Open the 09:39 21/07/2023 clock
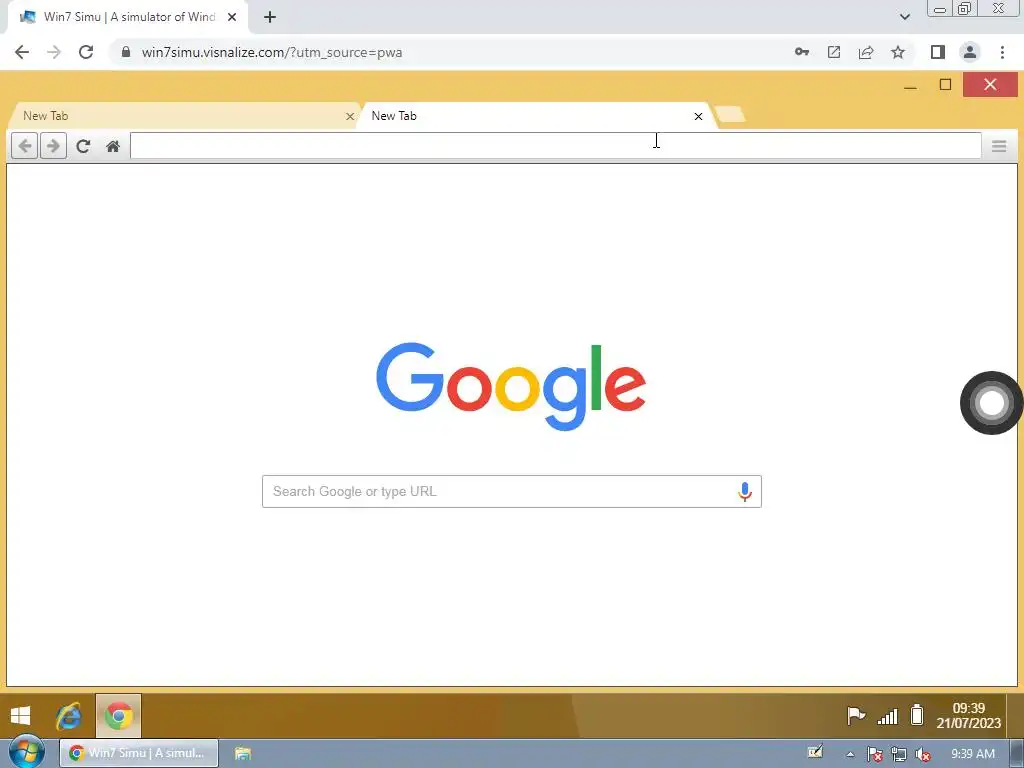This screenshot has height=768, width=1024. tap(968, 716)
